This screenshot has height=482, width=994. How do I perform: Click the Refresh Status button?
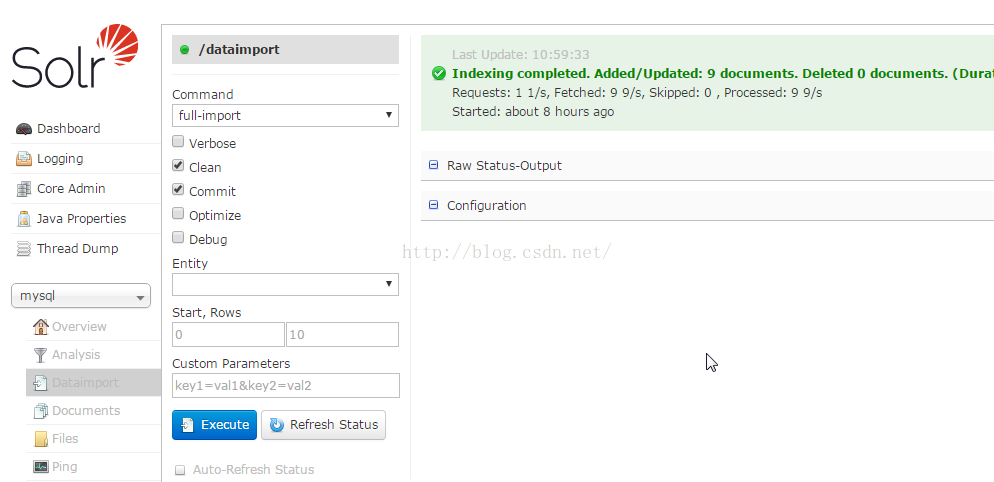[x=323, y=425]
